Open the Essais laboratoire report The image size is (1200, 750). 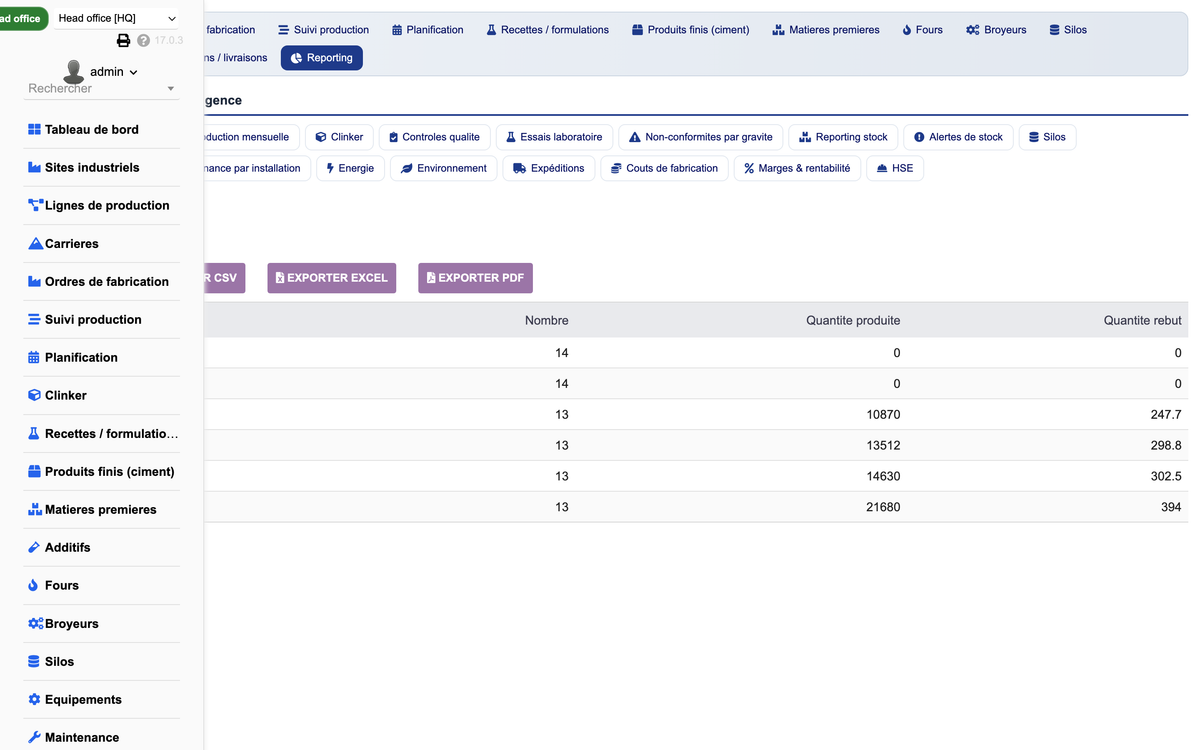point(554,137)
